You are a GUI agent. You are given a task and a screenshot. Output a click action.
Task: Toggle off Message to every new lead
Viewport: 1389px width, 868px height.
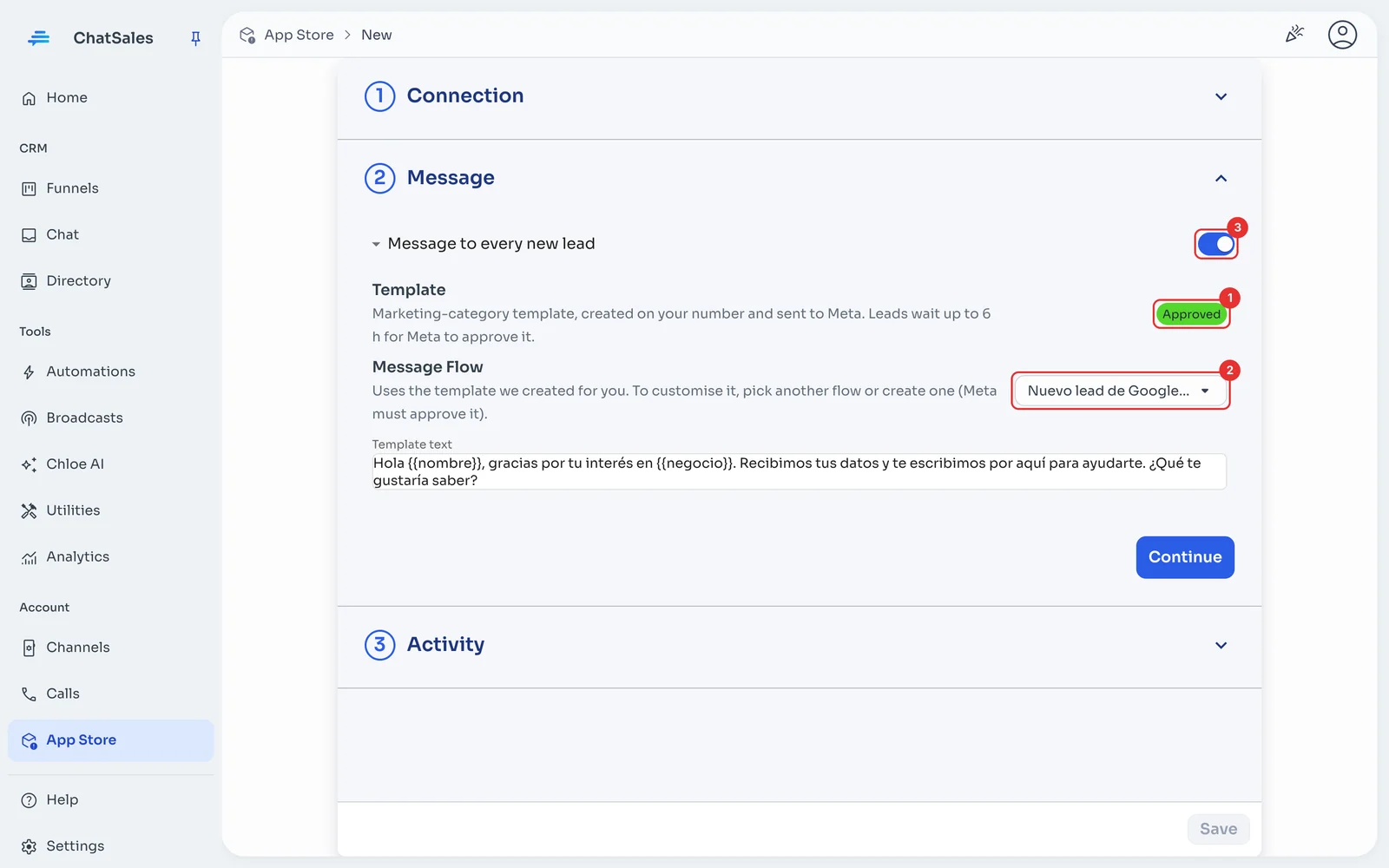click(1216, 245)
